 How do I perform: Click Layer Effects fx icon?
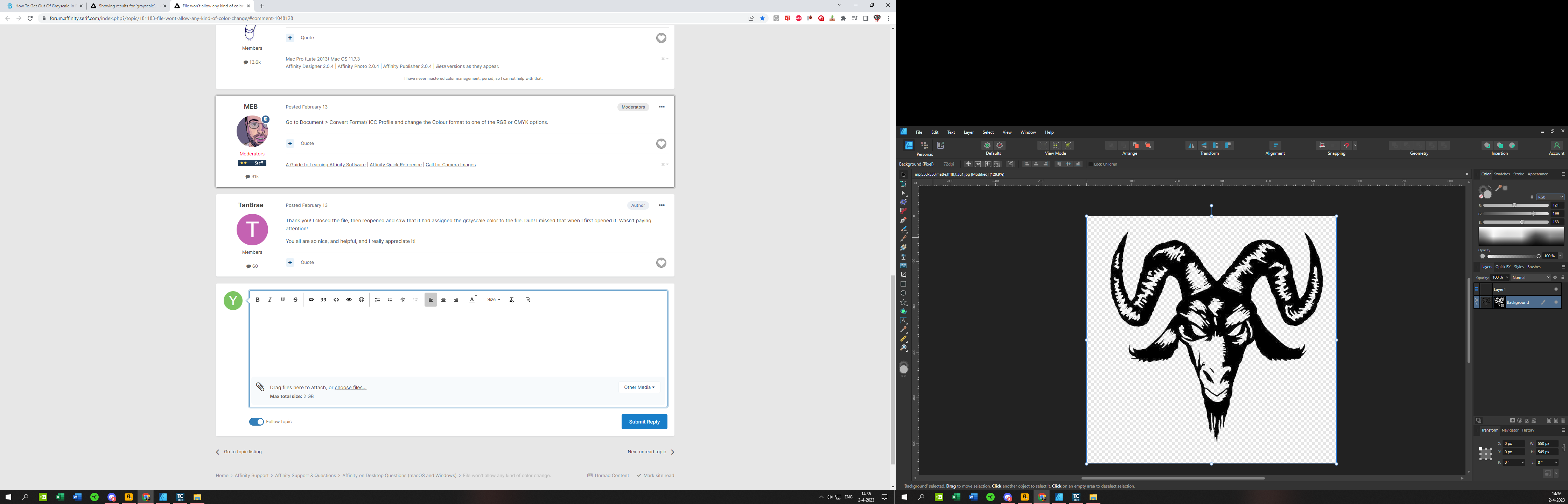click(1527, 421)
